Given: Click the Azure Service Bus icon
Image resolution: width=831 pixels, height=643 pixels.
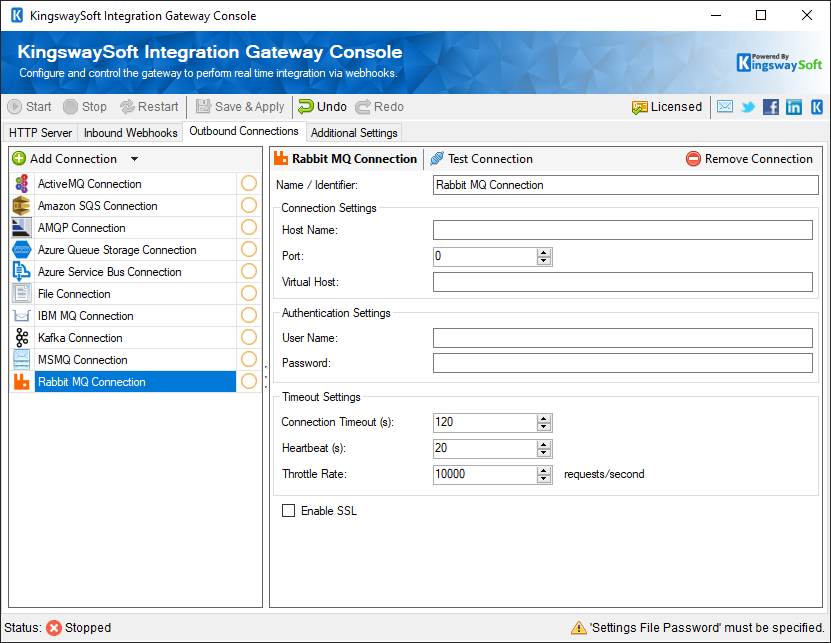Looking at the screenshot, I should pyautogui.click(x=22, y=271).
